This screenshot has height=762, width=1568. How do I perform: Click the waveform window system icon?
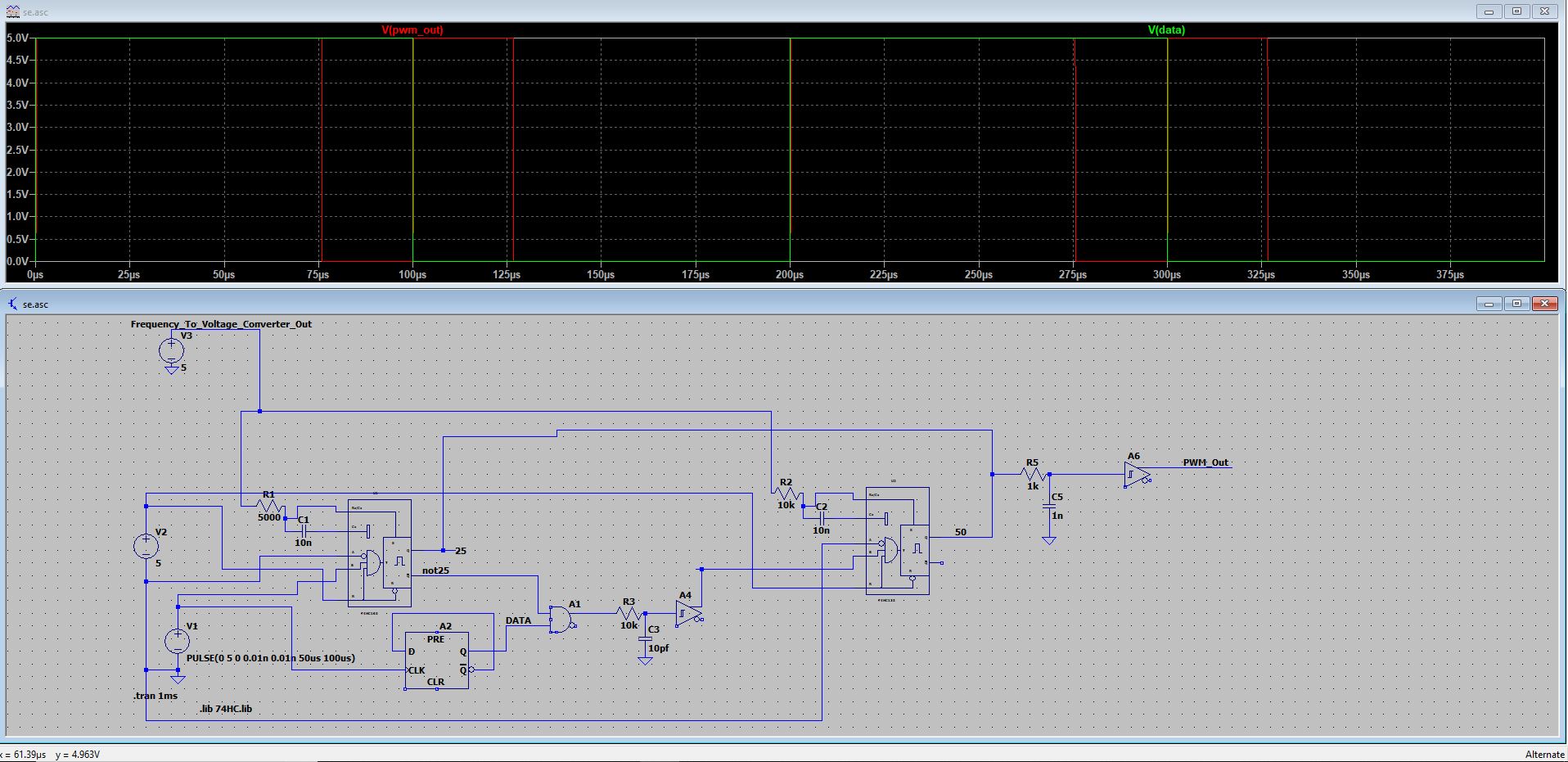[x=12, y=12]
